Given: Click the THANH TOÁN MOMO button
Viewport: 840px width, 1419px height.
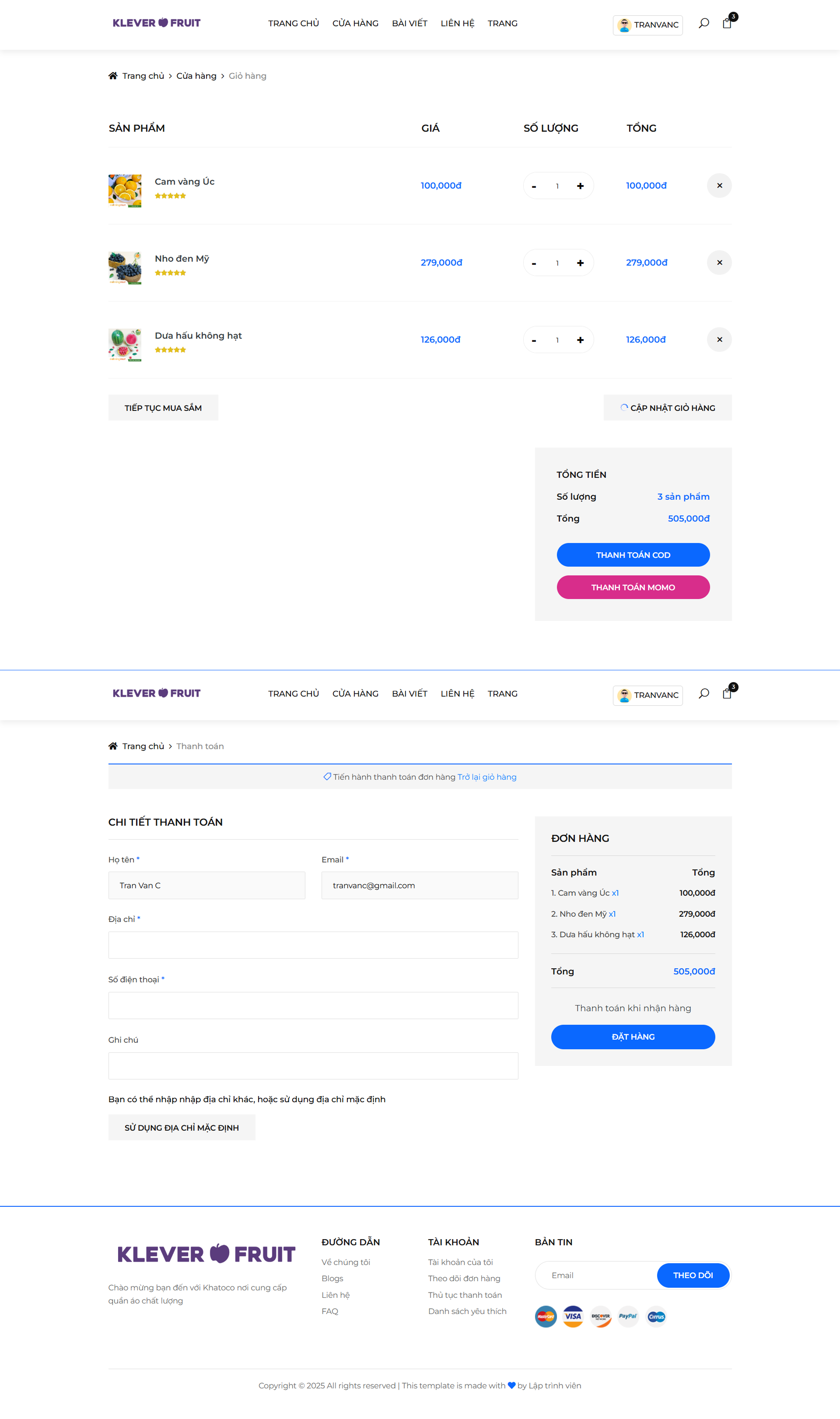Looking at the screenshot, I should (x=633, y=587).
